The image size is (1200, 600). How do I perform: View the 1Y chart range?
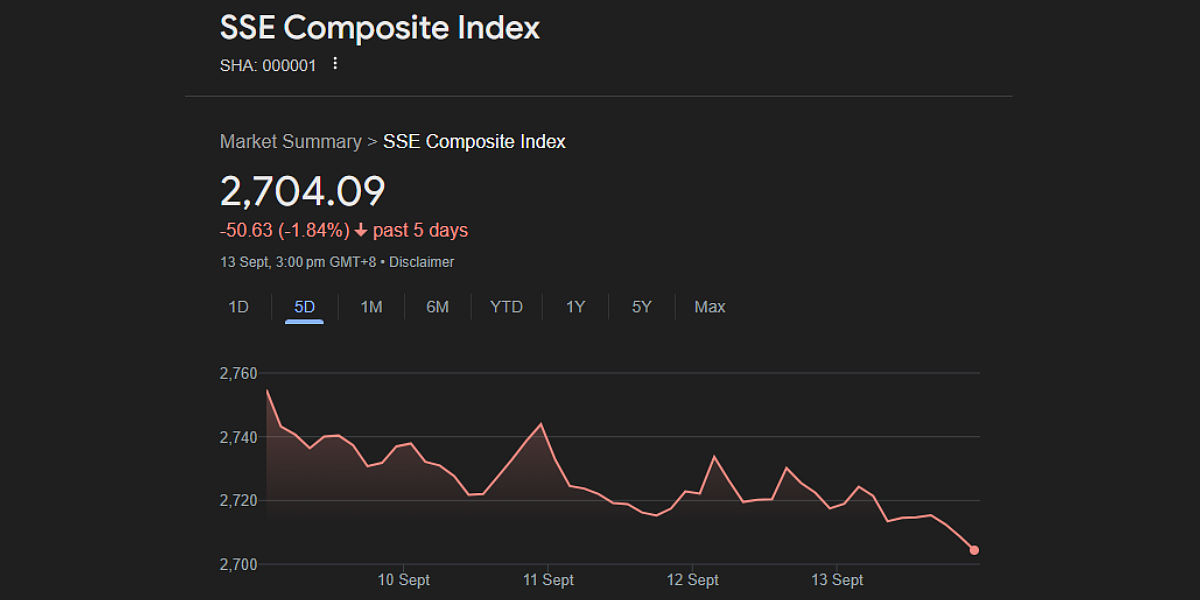[x=575, y=307]
